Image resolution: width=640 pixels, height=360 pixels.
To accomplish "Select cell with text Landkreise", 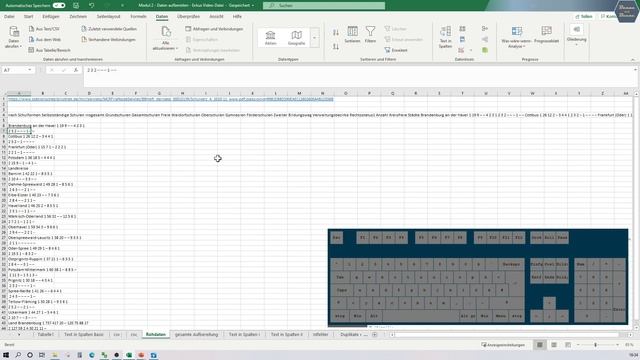I will (19, 168).
